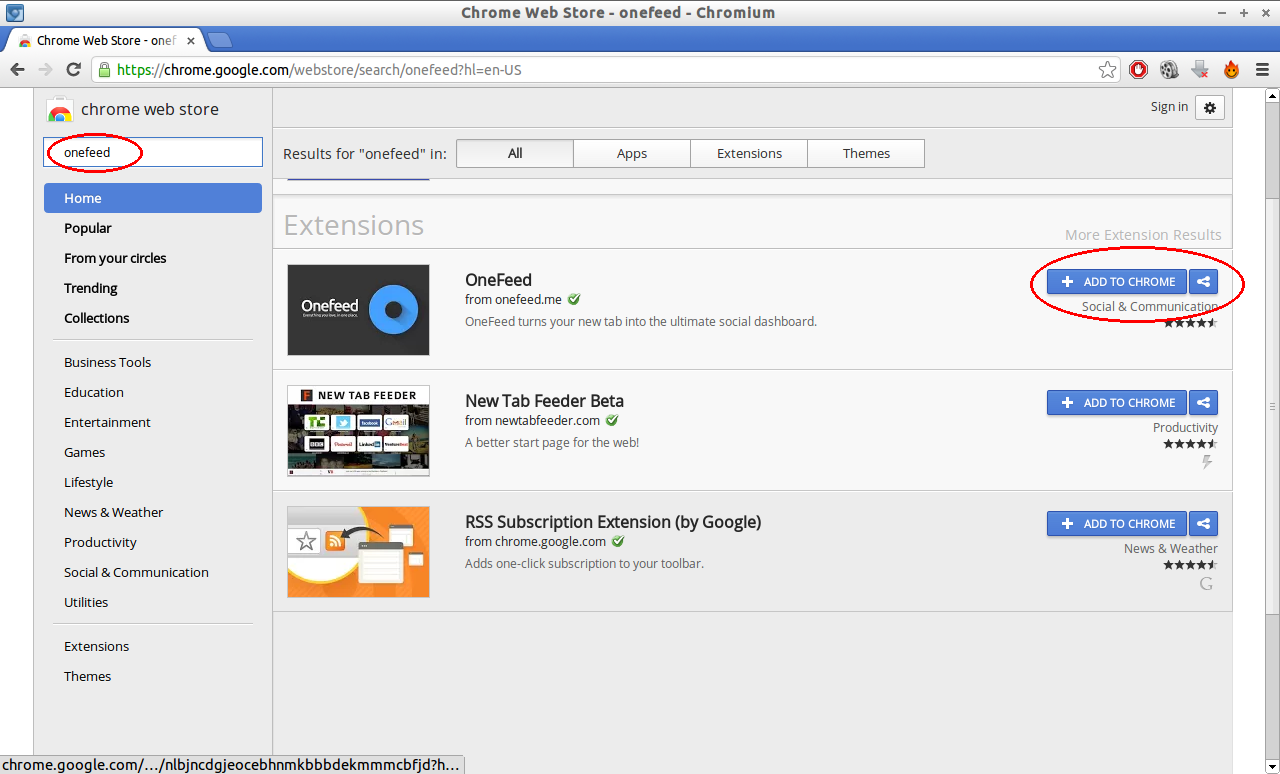The image size is (1280, 774).
Task: Click the Google G icon under News & Weather
Action: point(1206,583)
